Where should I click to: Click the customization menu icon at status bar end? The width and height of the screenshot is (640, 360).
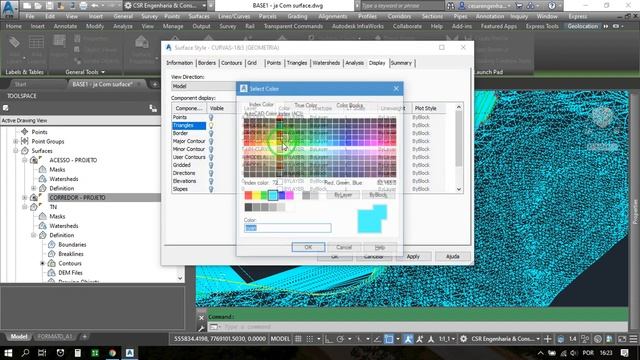[633, 339]
